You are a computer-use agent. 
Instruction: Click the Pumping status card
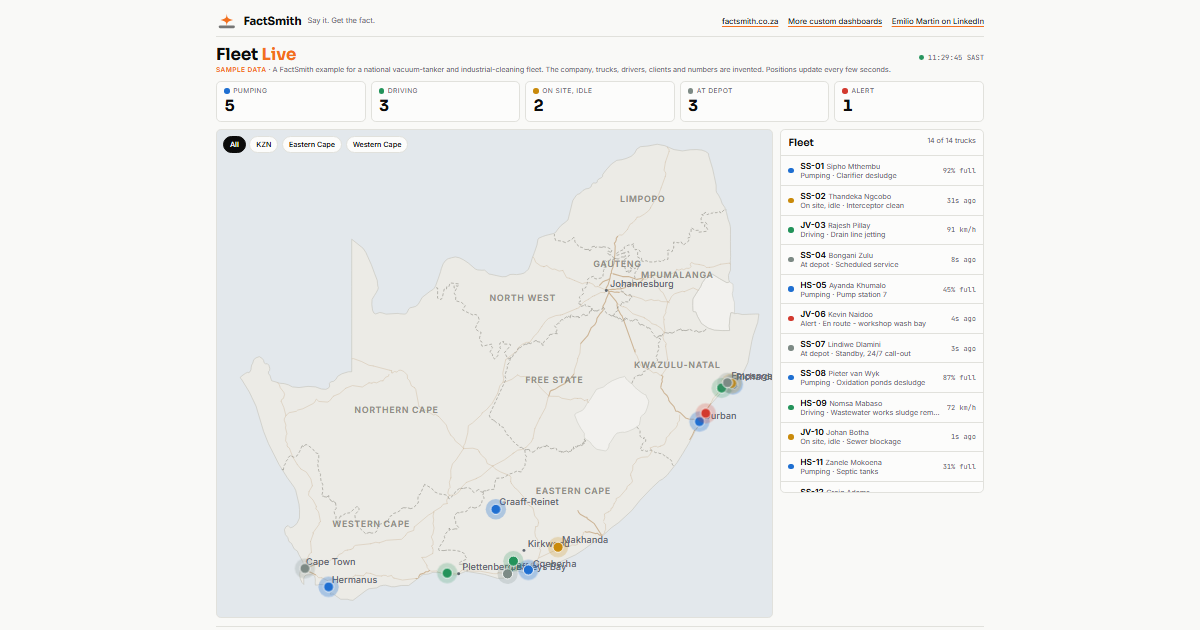tap(291, 101)
